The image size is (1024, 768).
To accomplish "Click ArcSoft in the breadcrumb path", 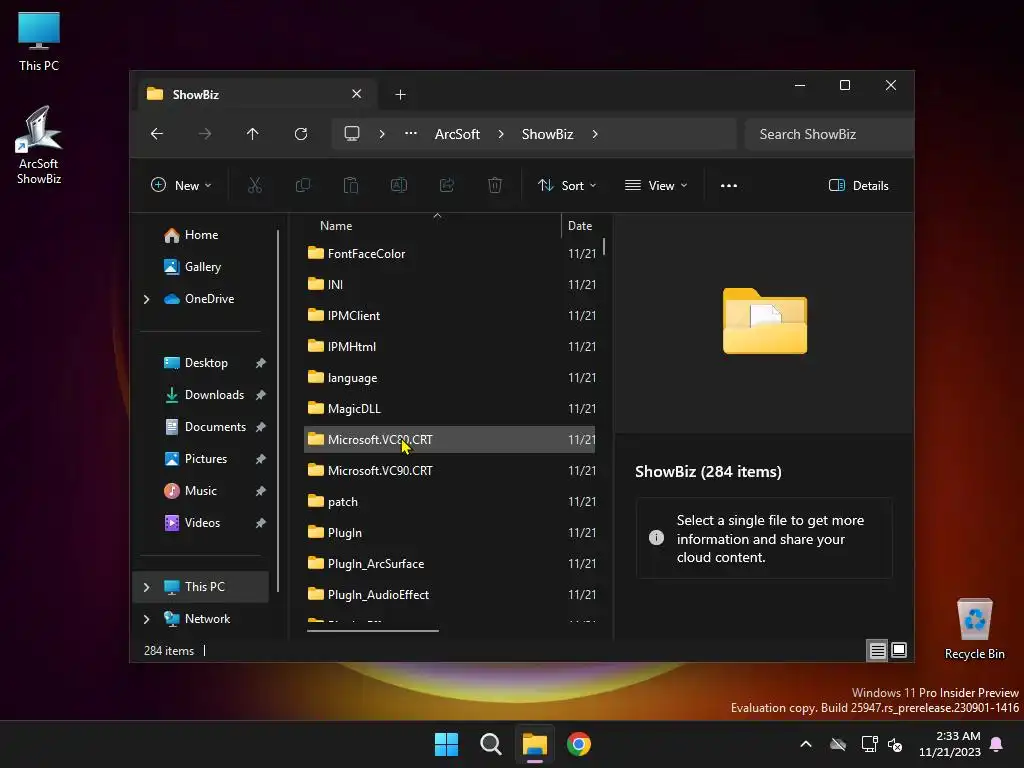I will click(457, 134).
